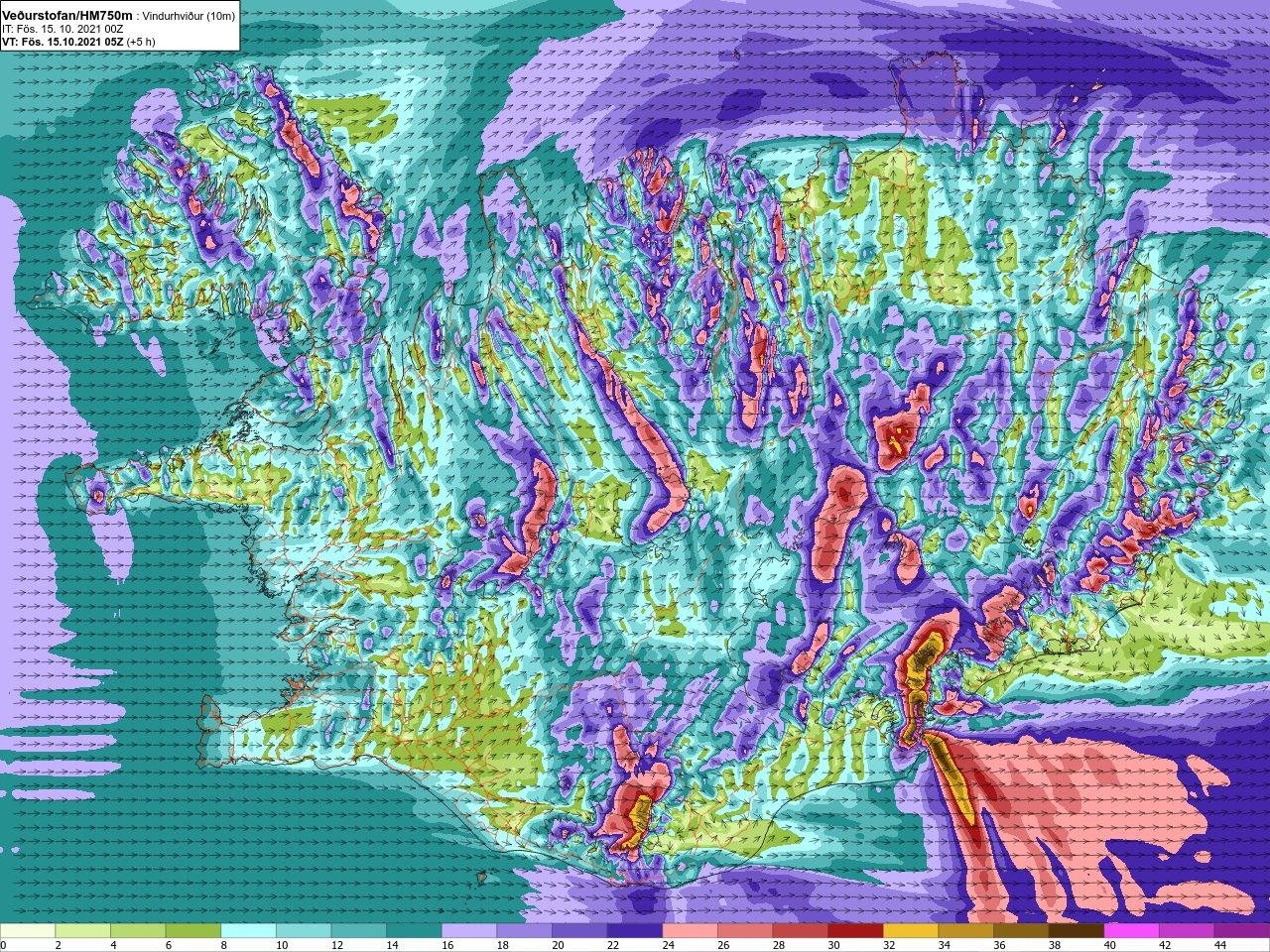Click the yellow 32–34 legend swatch
The height and width of the screenshot is (952, 1270).
[x=911, y=931]
